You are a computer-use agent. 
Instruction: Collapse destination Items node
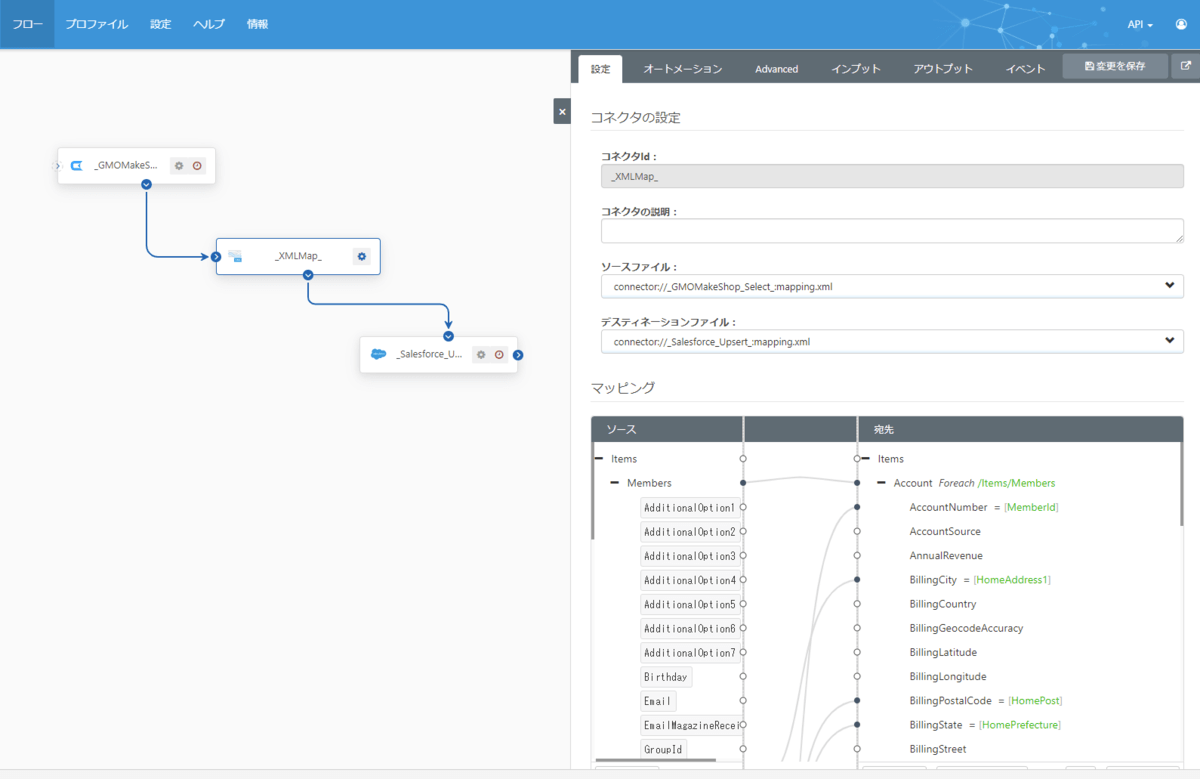click(x=866, y=459)
